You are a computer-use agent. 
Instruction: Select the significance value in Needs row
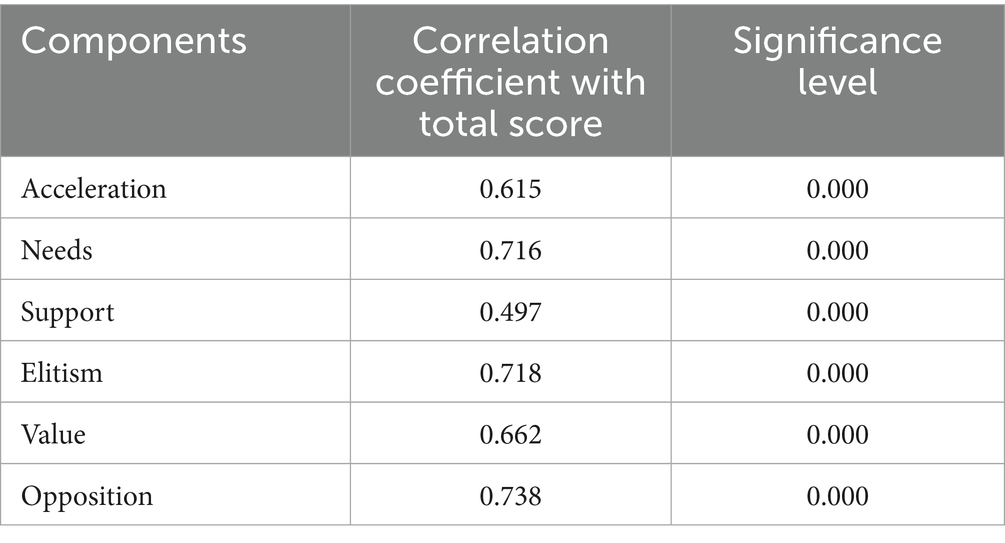[837, 250]
